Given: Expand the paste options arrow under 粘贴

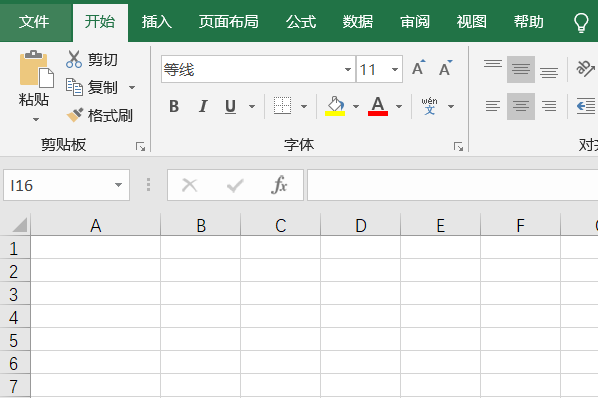Looking at the screenshot, I should (x=36, y=119).
